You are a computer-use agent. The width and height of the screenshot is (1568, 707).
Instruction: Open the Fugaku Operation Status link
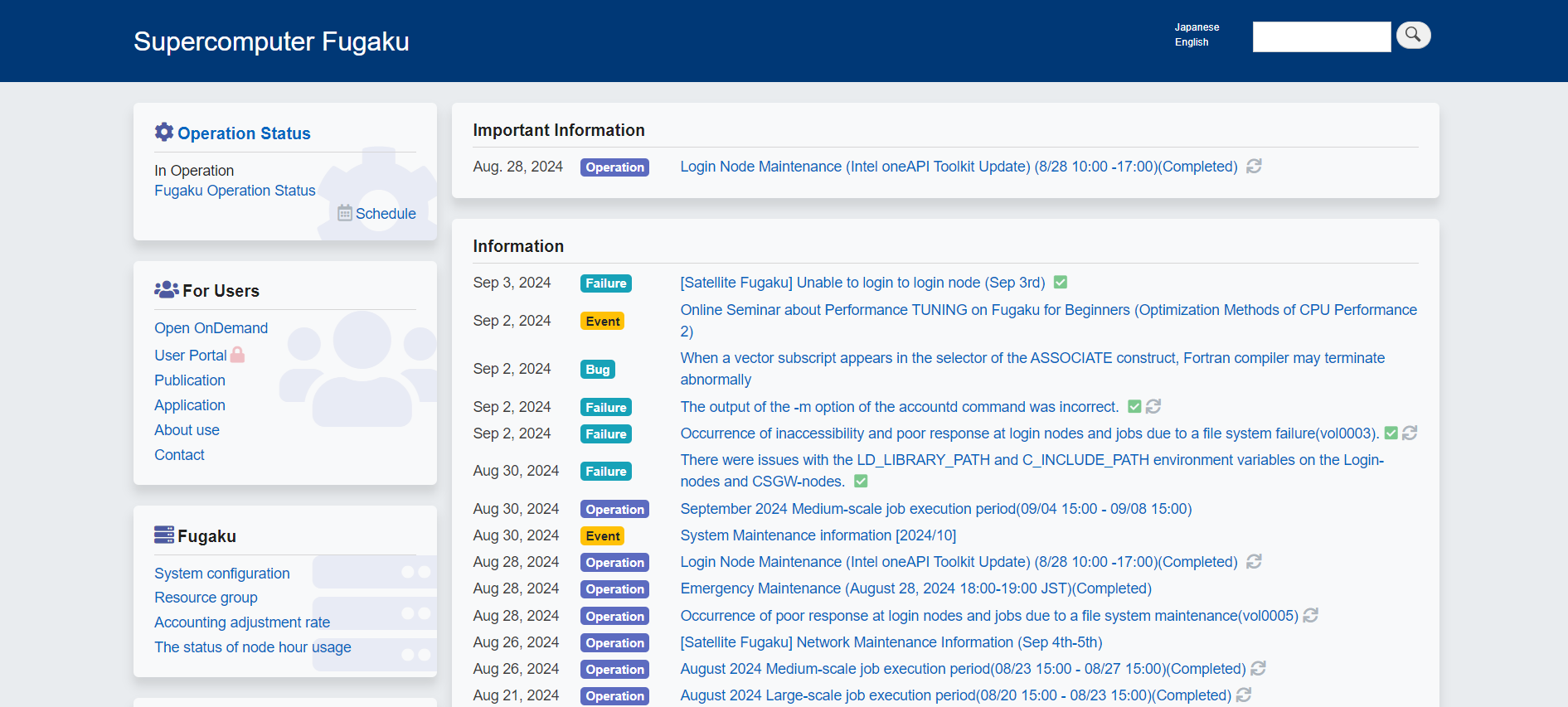[235, 191]
